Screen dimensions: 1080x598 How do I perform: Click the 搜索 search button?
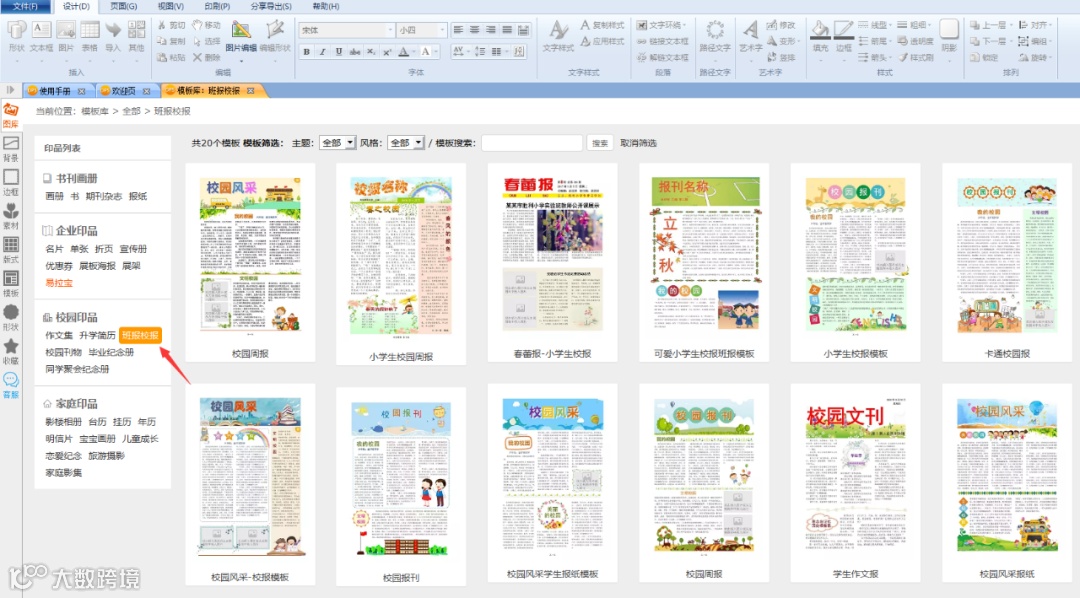click(600, 143)
